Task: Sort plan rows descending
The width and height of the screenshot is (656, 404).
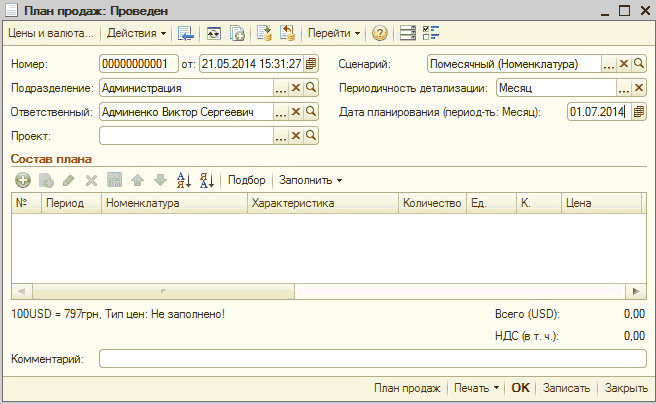Action: 207,180
